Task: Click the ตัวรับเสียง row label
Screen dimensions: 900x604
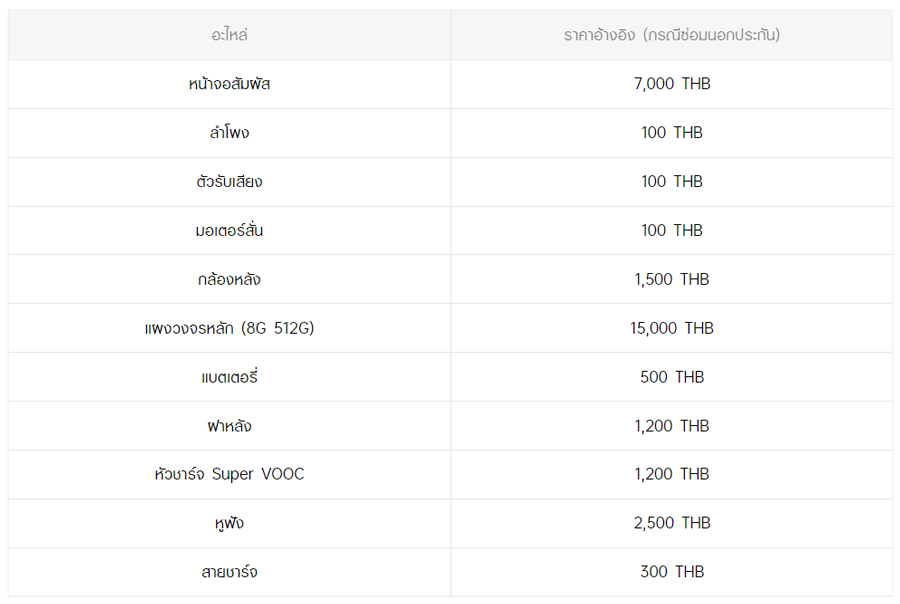Action: tap(229, 182)
